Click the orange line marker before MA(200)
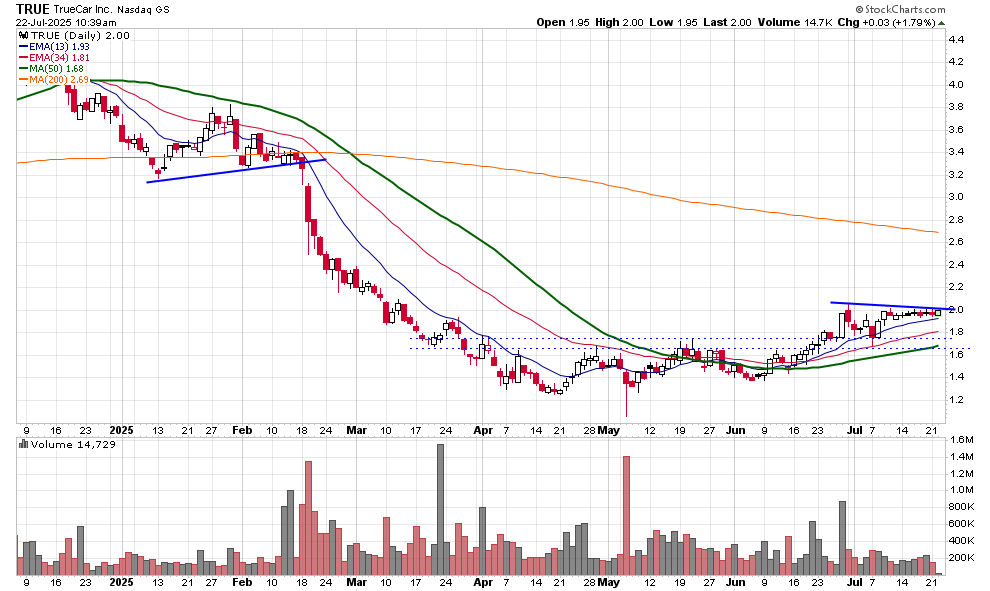This screenshot has width=990, height=591. pyautogui.click(x=24, y=80)
